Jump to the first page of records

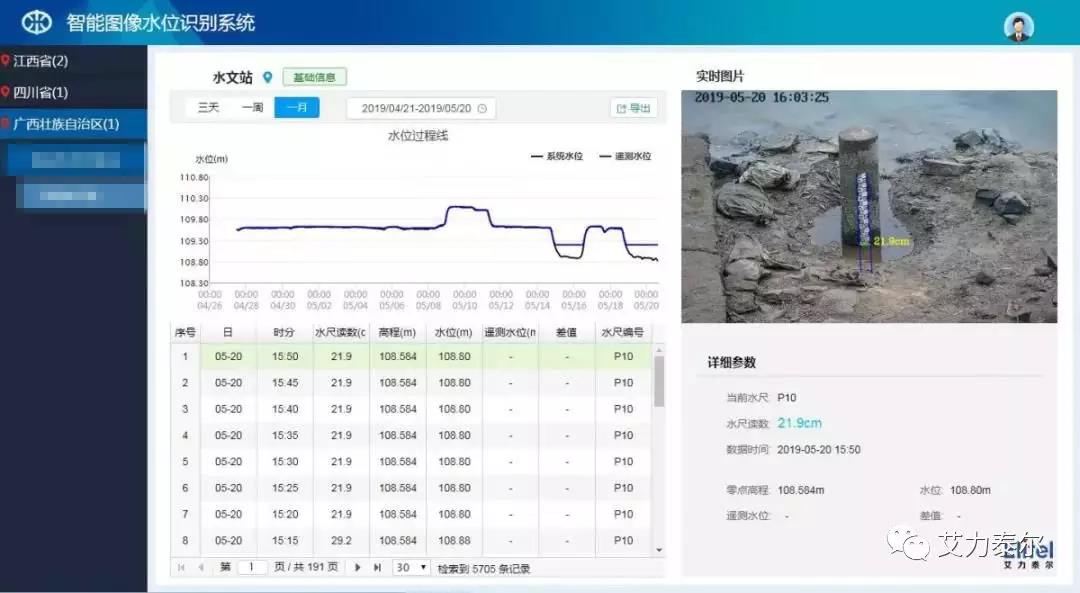[181, 568]
